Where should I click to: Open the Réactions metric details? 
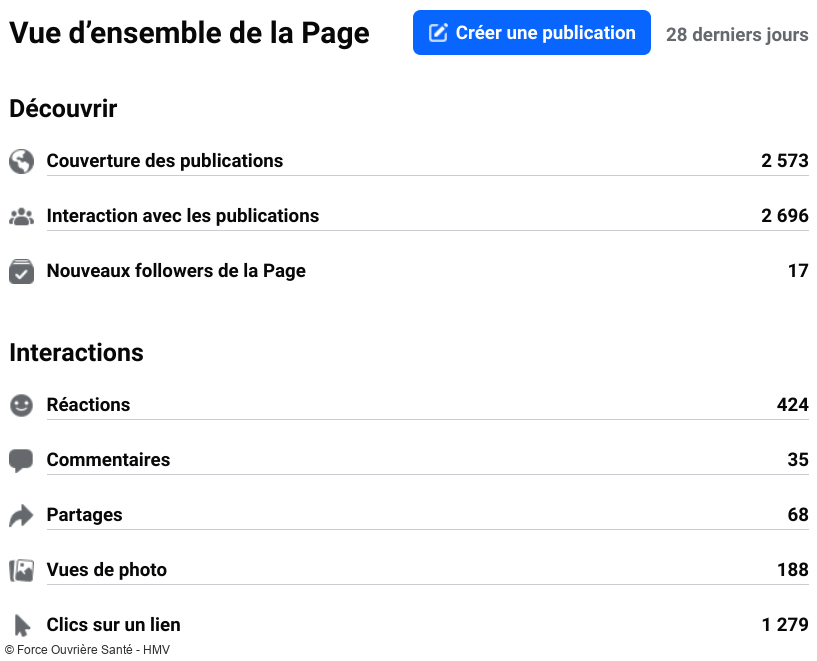pos(88,405)
